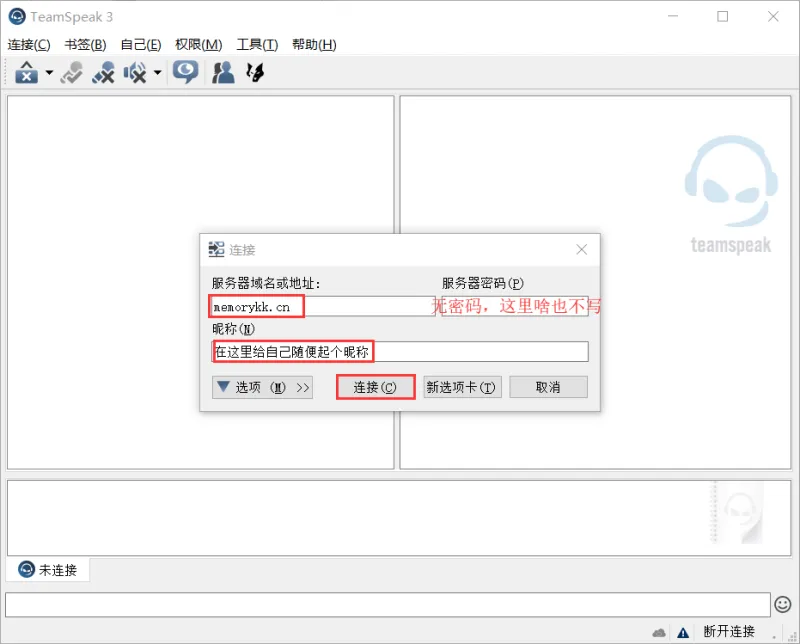The width and height of the screenshot is (800, 644).
Task: Click the 连接 dialog title icon
Action: [216, 250]
